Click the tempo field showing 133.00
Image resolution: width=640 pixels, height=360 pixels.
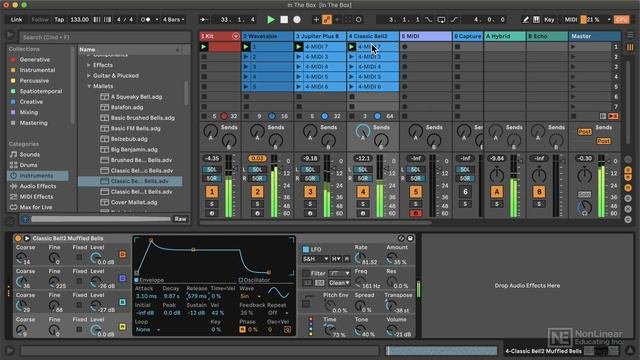80,20
